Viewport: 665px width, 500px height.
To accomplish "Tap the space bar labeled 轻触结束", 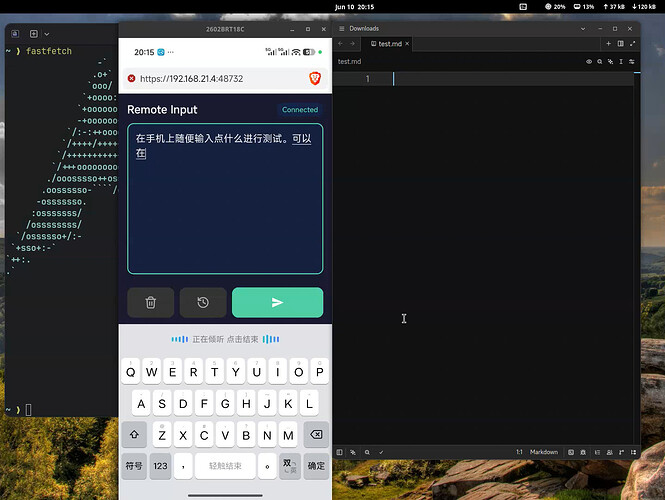I will pos(225,466).
